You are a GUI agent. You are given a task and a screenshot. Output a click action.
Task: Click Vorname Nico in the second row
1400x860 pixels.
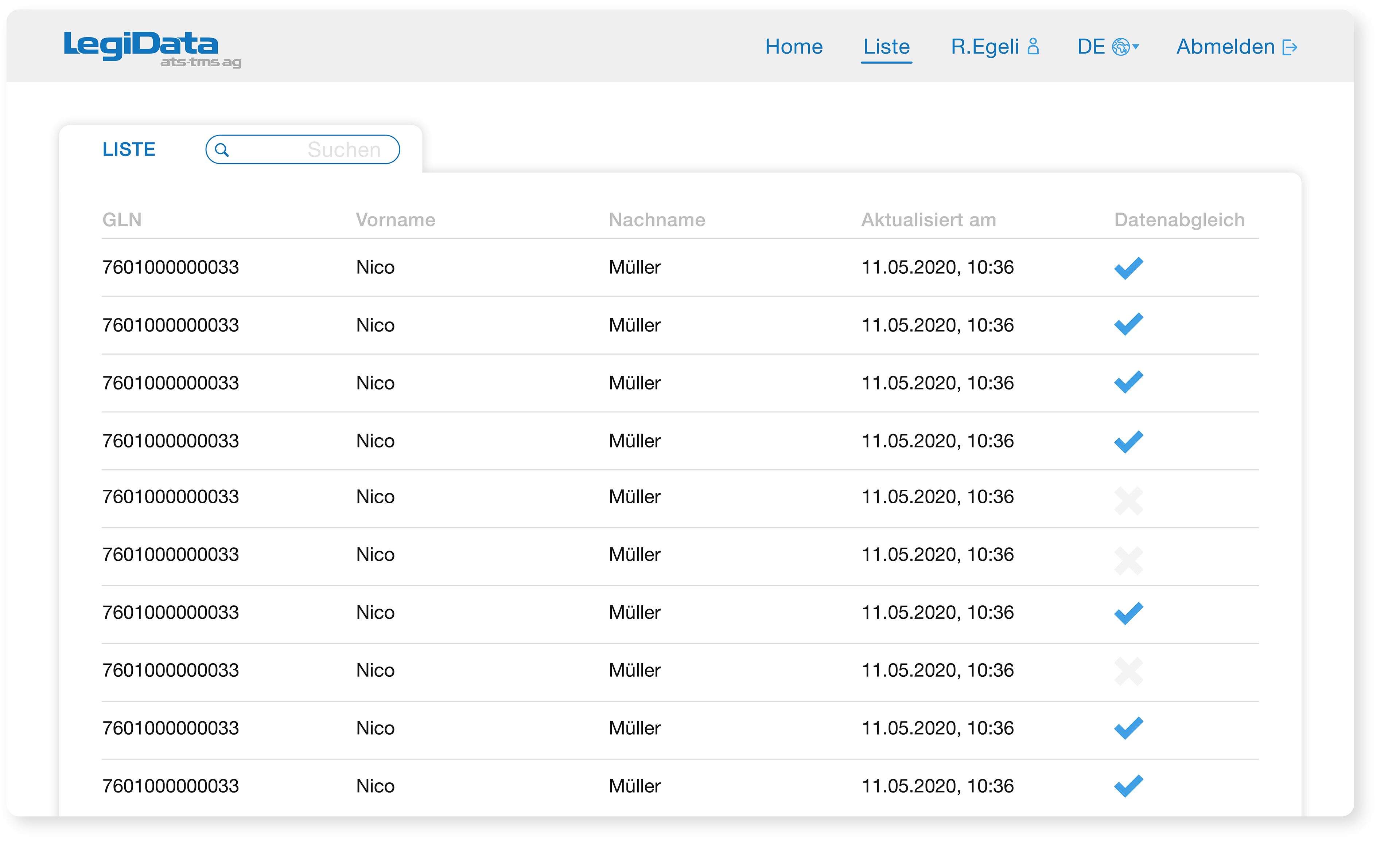coord(376,325)
